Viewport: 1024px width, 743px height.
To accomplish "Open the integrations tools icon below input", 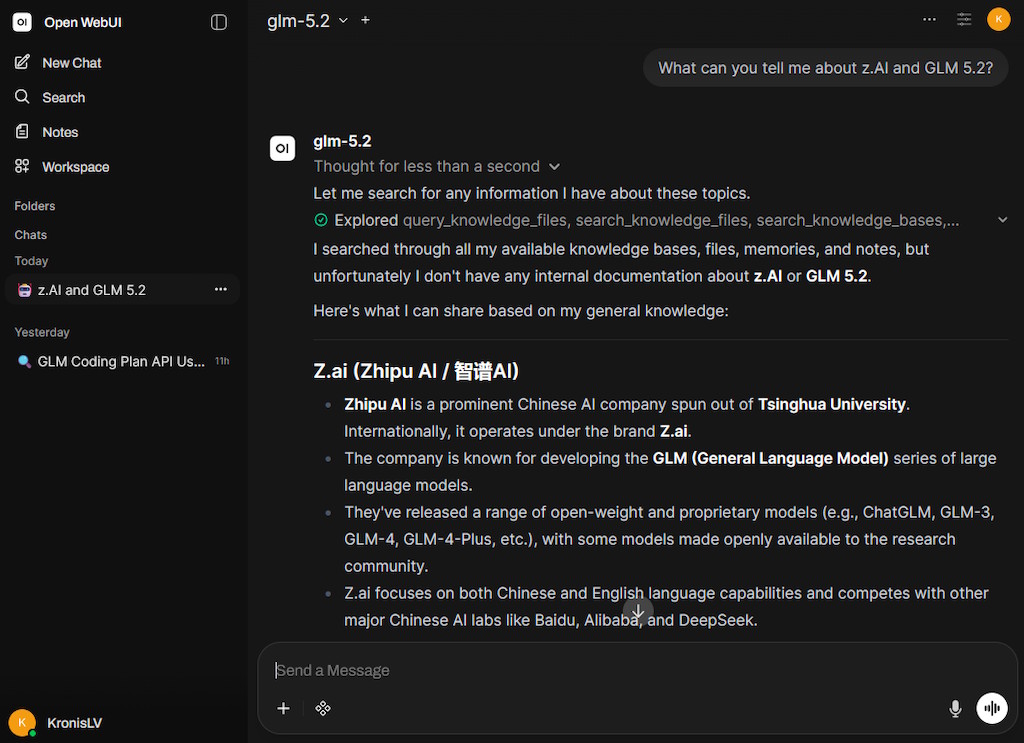I will (x=323, y=708).
